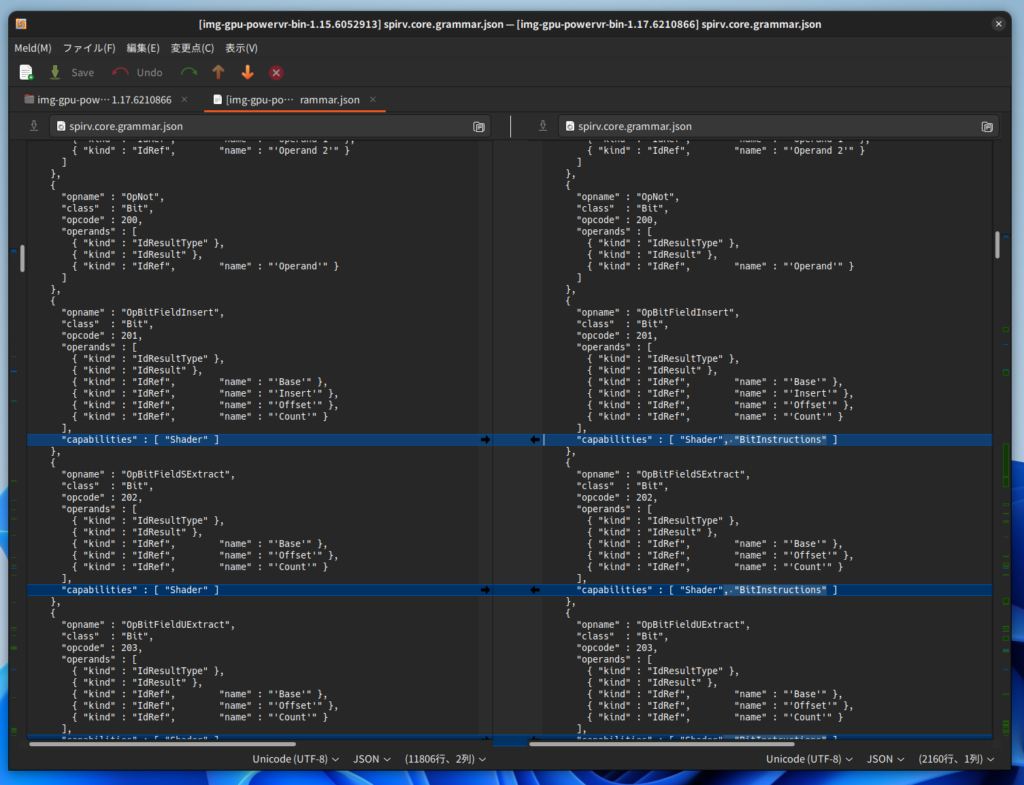1024x785 pixels.
Task: Open right pane JSON syntax dropdown
Action: (x=885, y=759)
